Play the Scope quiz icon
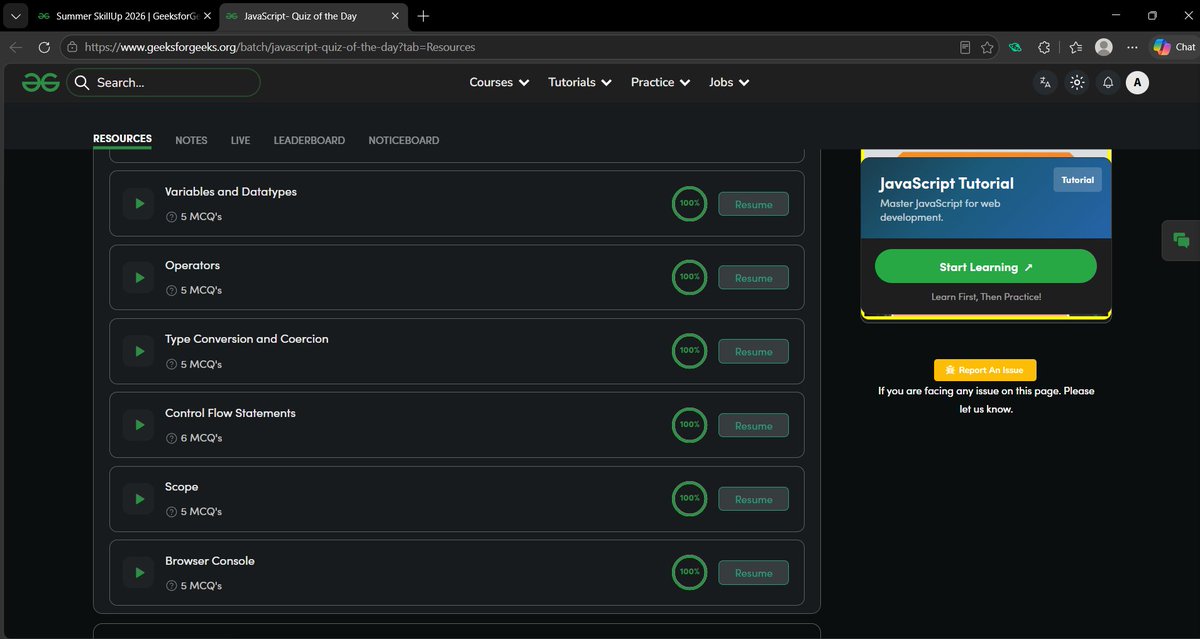The height and width of the screenshot is (639, 1200). click(x=139, y=499)
